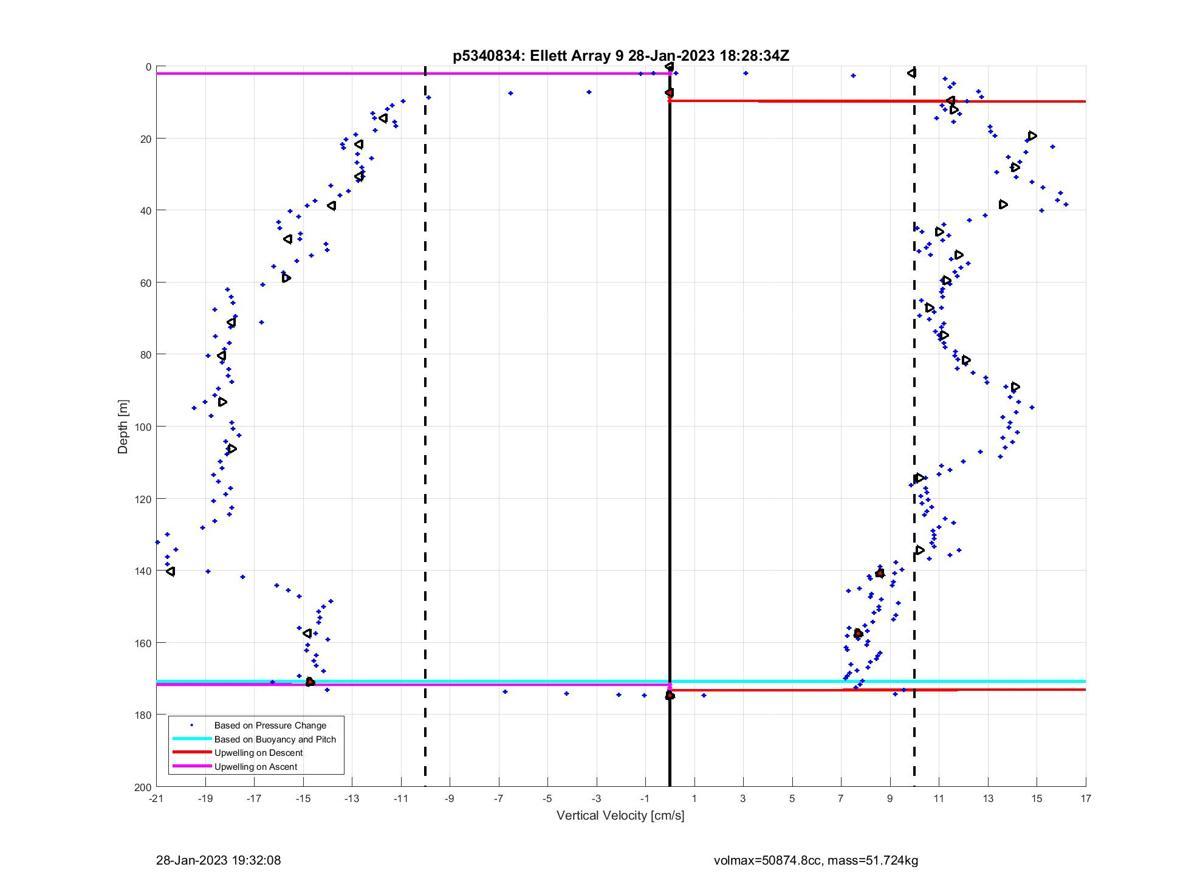Screen dimensions: 1200x885
Task: Click depth tick label '200'
Action: 143,787
